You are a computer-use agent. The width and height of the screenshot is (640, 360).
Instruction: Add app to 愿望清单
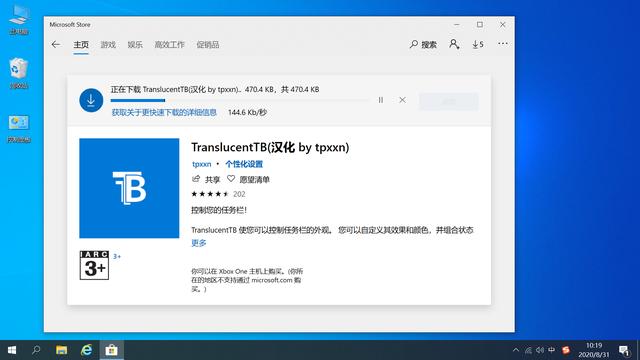248,179
